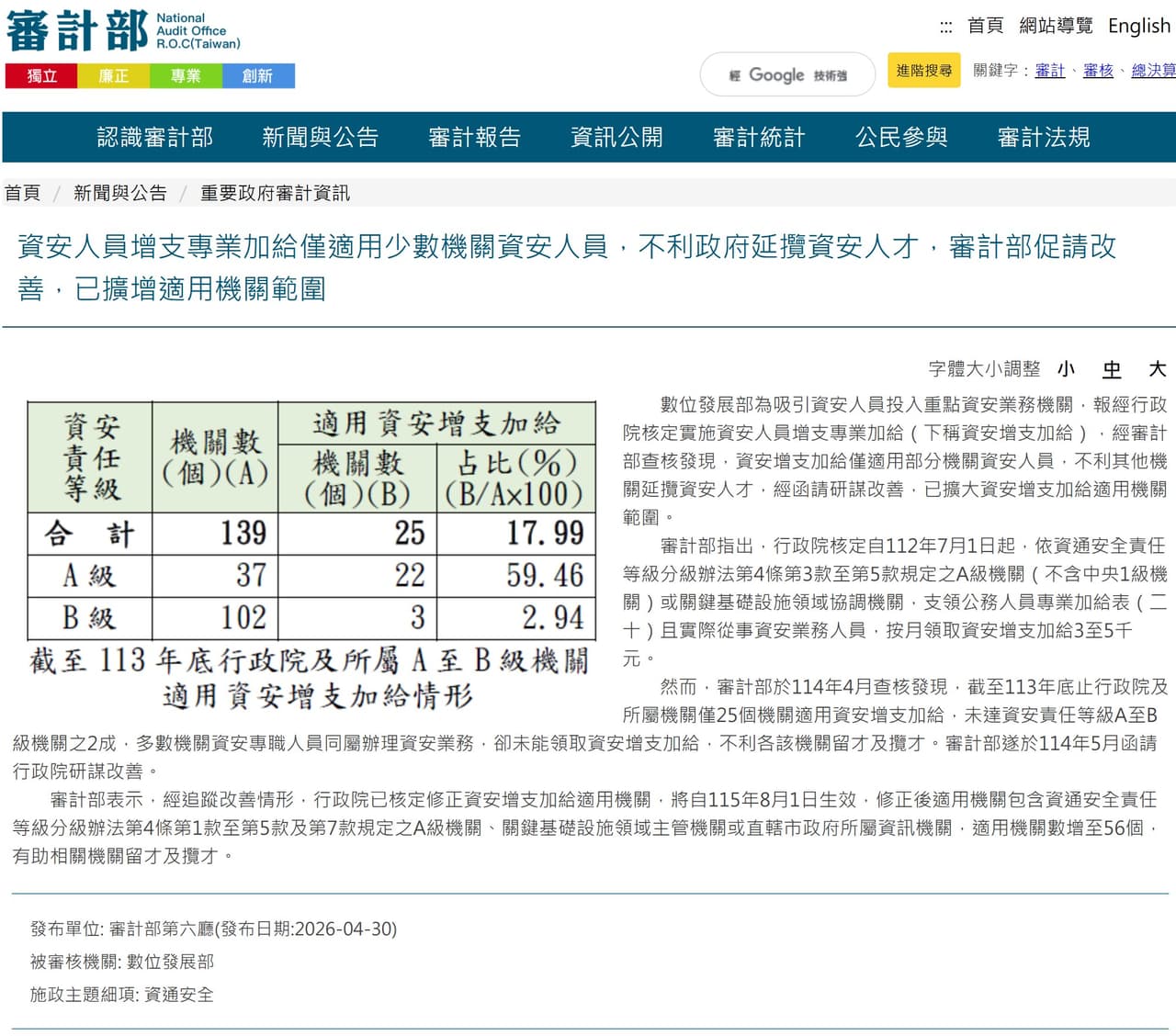Click the 字體大小調整 label
This screenshot has width=1176, height=1036.
[984, 369]
